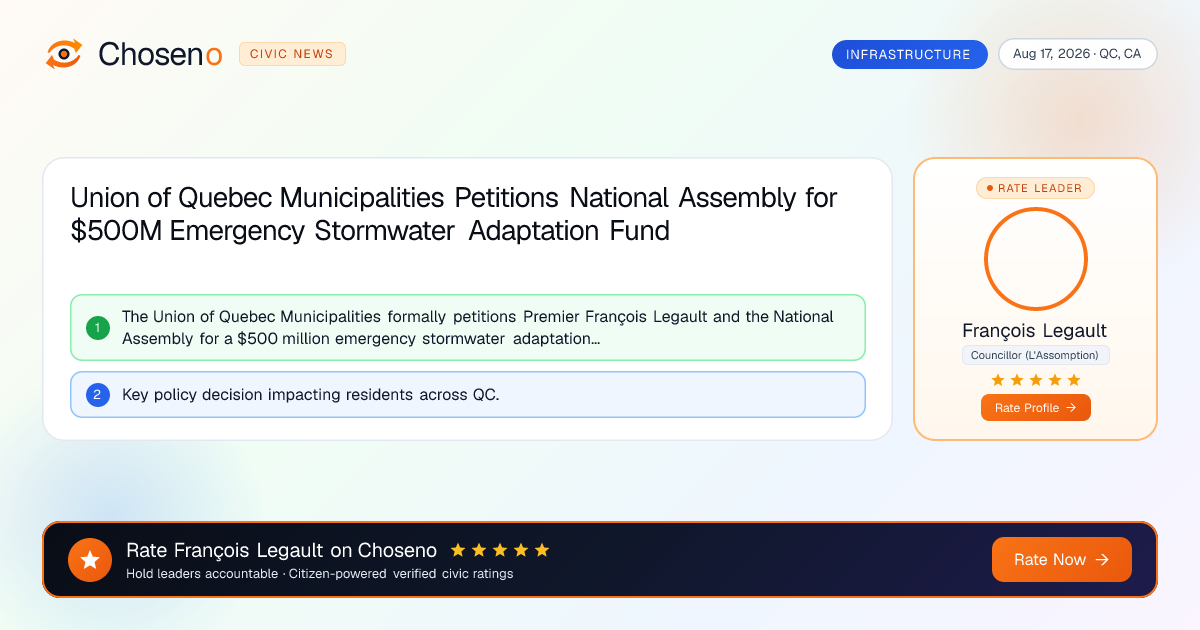
Task: Click "Rate François Legault on Choseno" text
Action: coord(281,550)
